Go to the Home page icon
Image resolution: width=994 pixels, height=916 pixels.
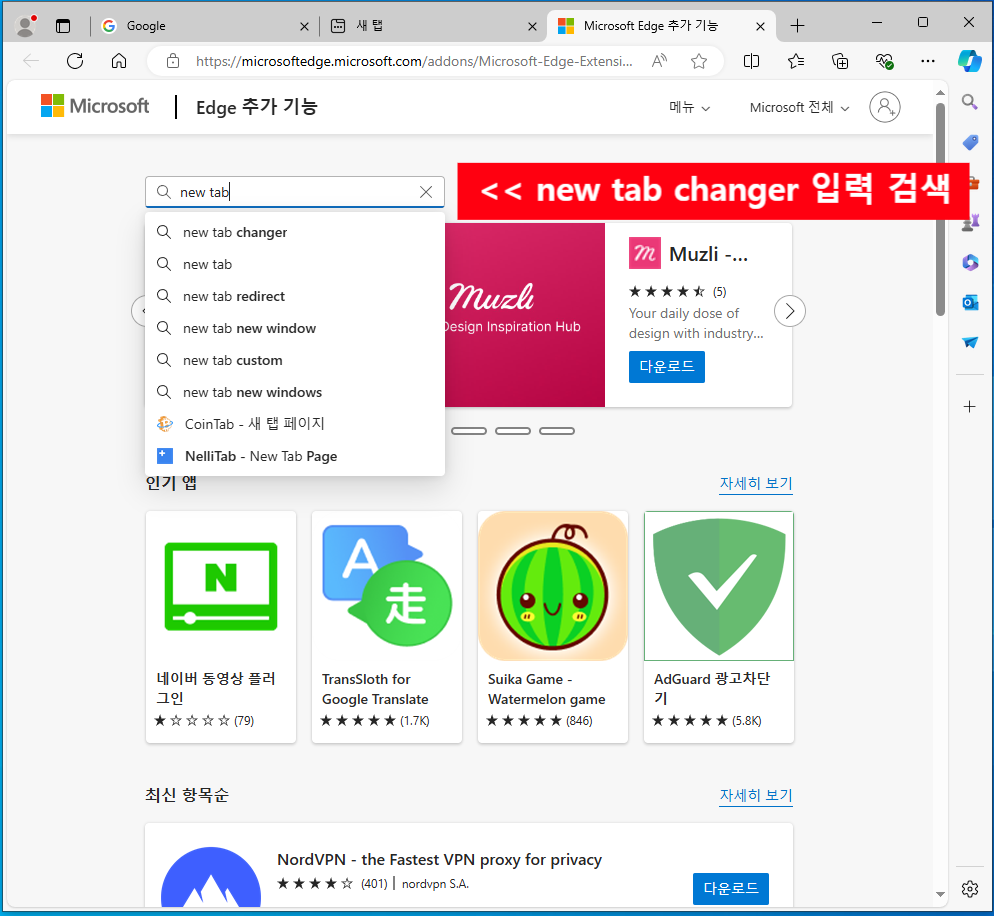[x=119, y=61]
